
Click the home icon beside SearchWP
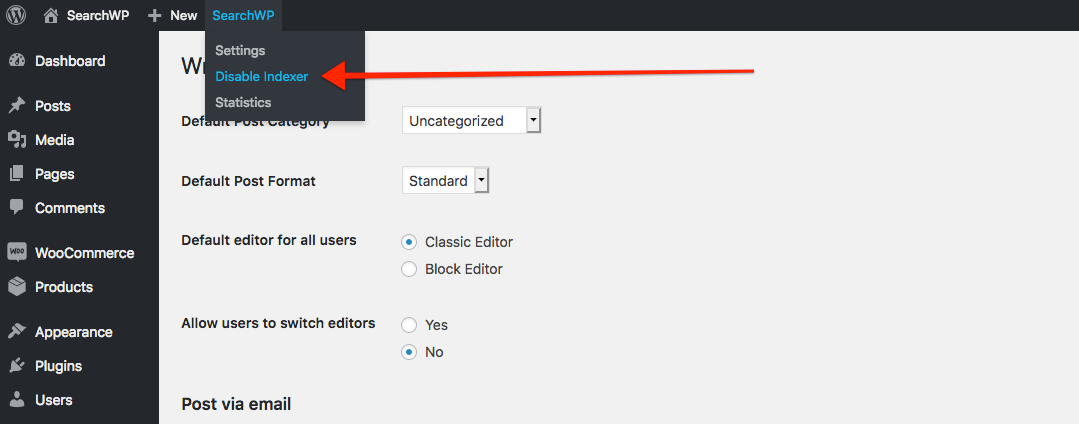pos(51,16)
